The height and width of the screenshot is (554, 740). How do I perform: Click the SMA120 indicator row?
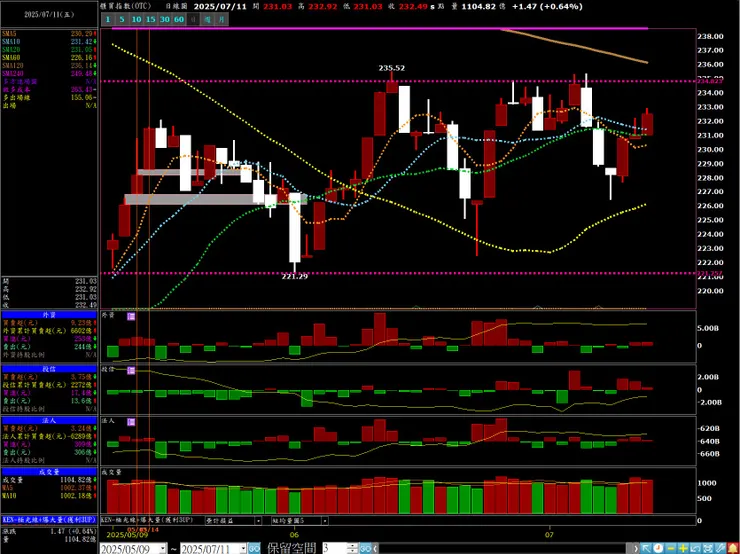(x=49, y=66)
